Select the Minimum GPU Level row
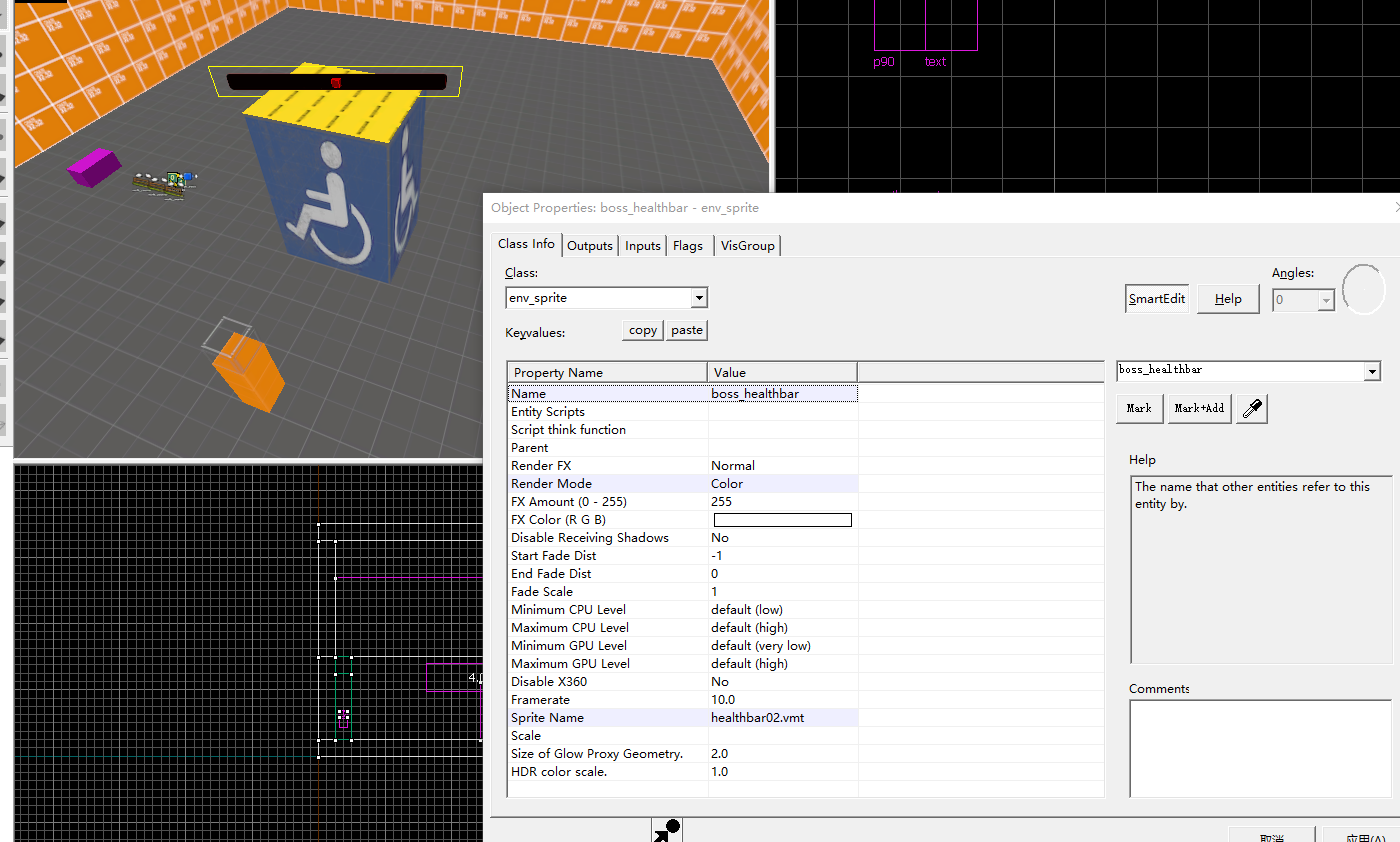 pos(683,646)
